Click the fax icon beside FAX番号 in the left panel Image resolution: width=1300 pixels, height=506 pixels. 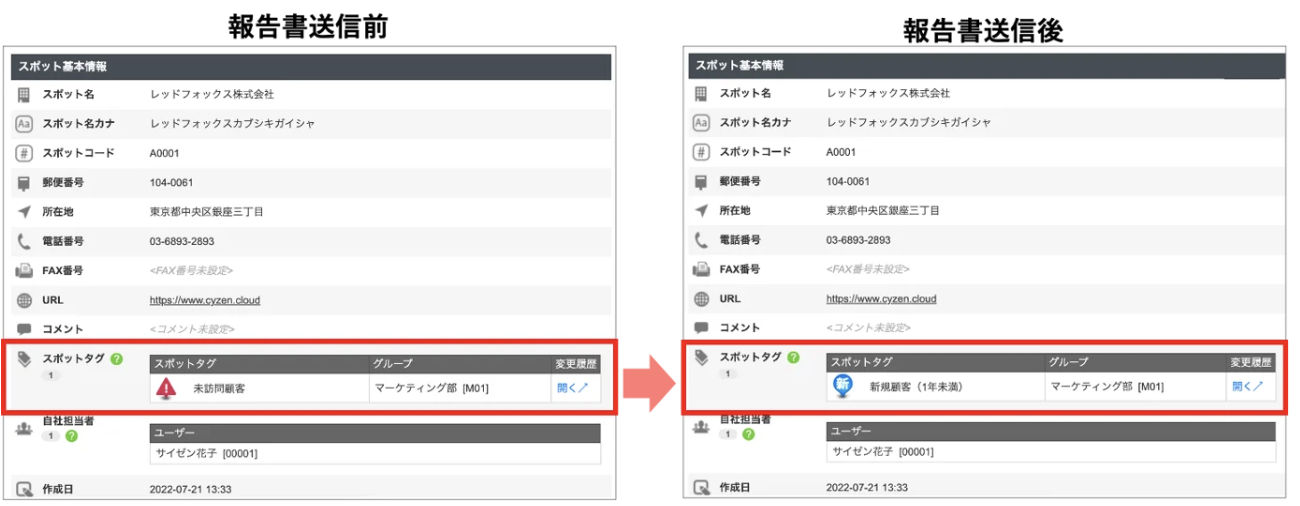[25, 270]
